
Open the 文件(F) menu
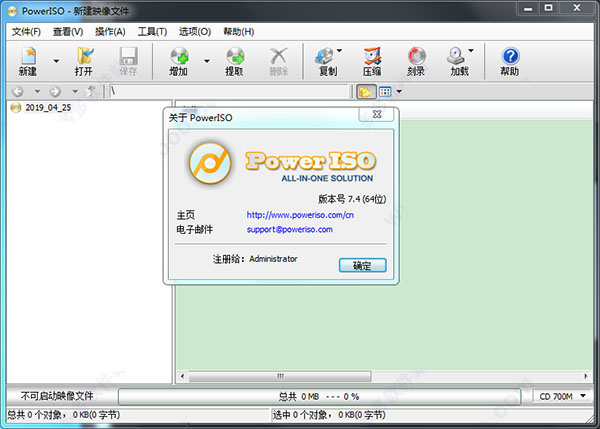pos(26,32)
